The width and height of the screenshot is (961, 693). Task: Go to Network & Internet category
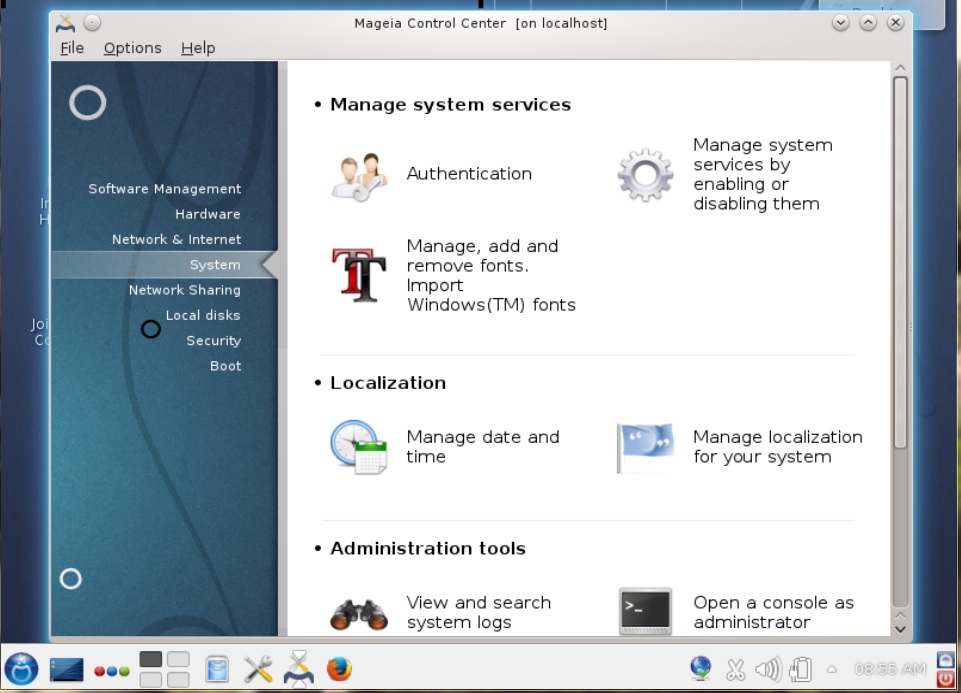point(177,239)
